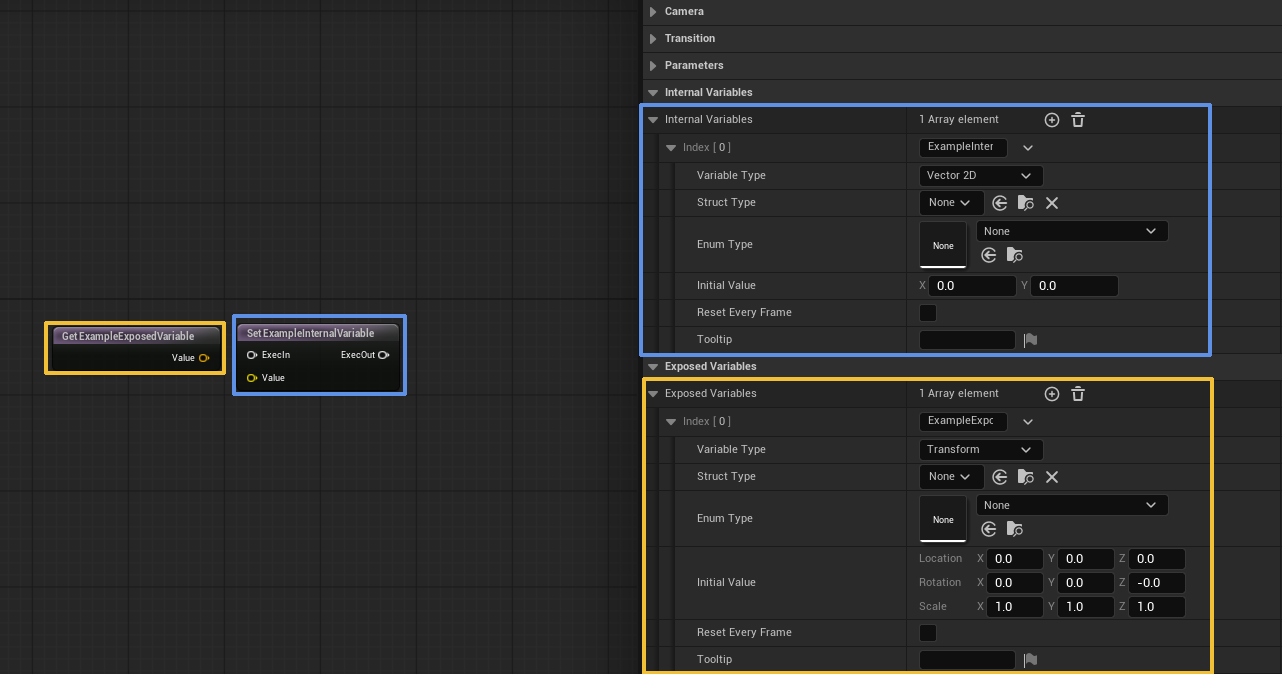Screen dimensions: 1282x674
Task: Remove all Internal Variables array elements
Action: point(1078,120)
